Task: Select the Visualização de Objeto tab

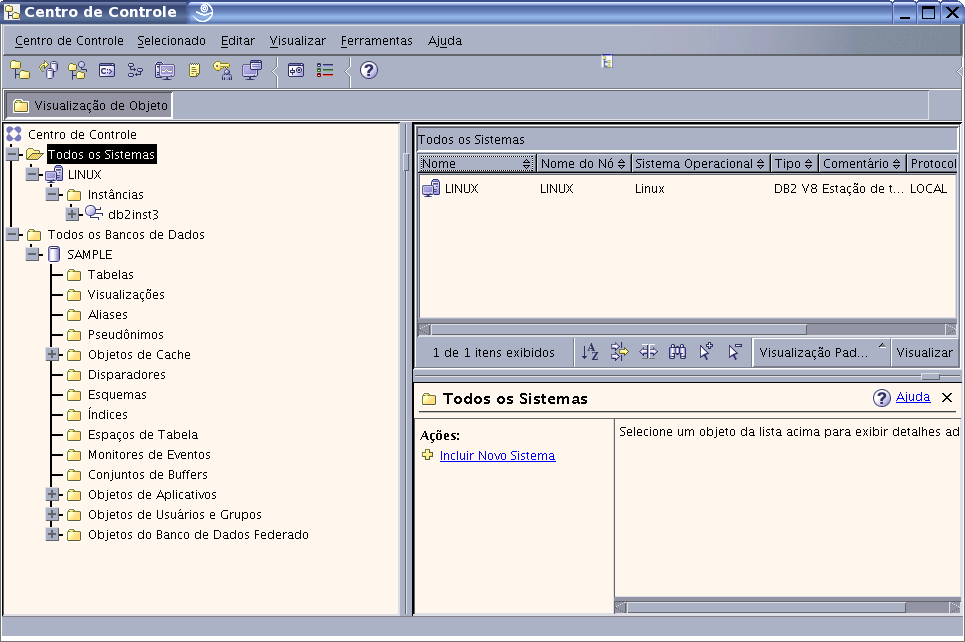Action: pyautogui.click(x=90, y=105)
